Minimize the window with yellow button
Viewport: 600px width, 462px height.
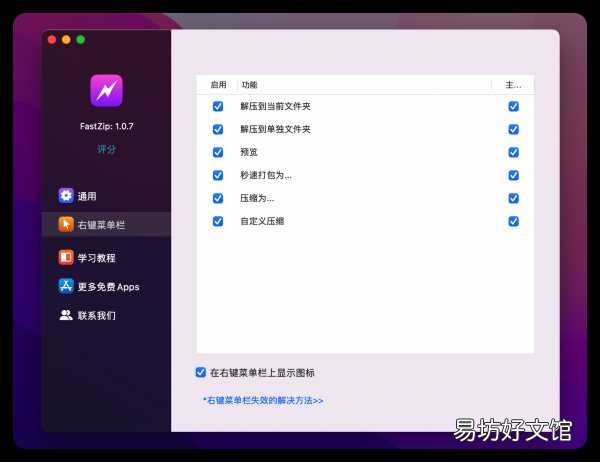(66, 39)
